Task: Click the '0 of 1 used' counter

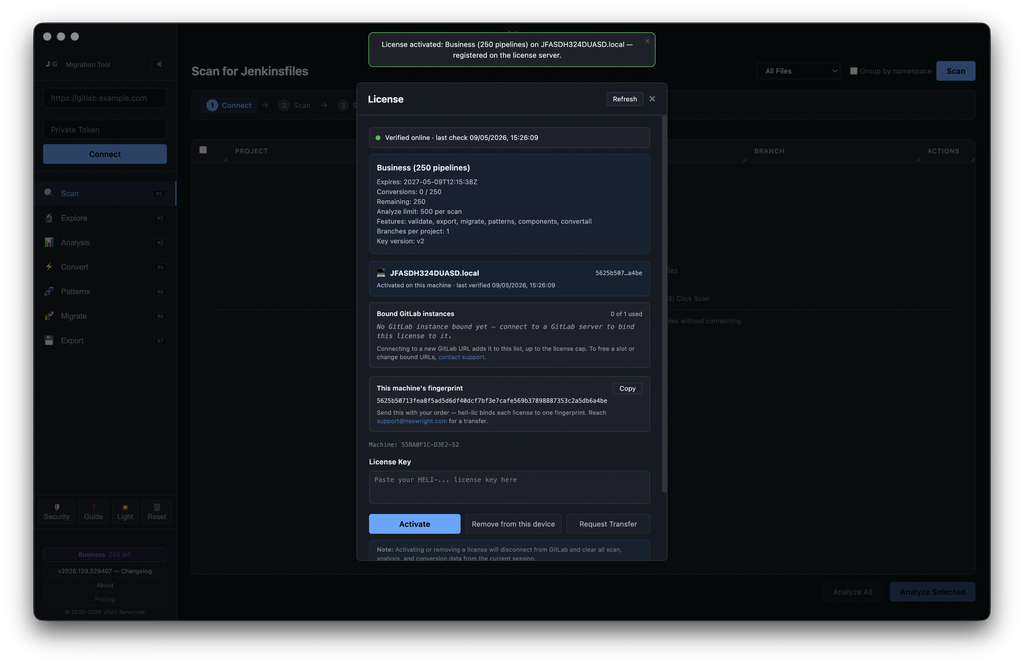Action: point(626,314)
